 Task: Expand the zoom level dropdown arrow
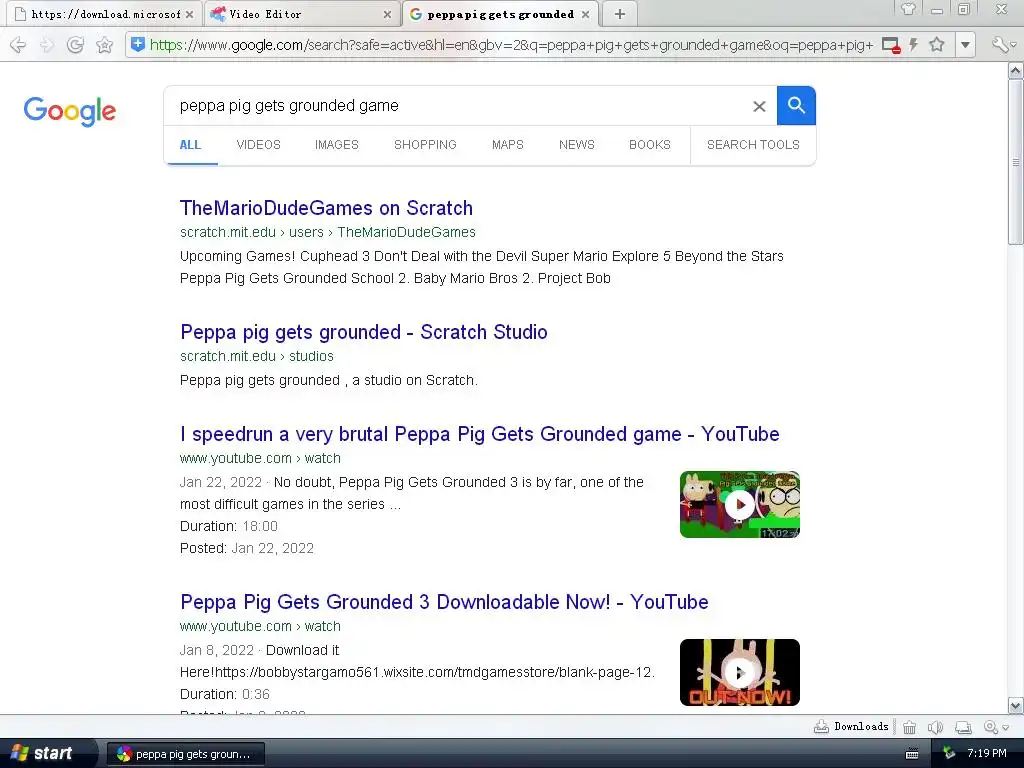click(1006, 728)
